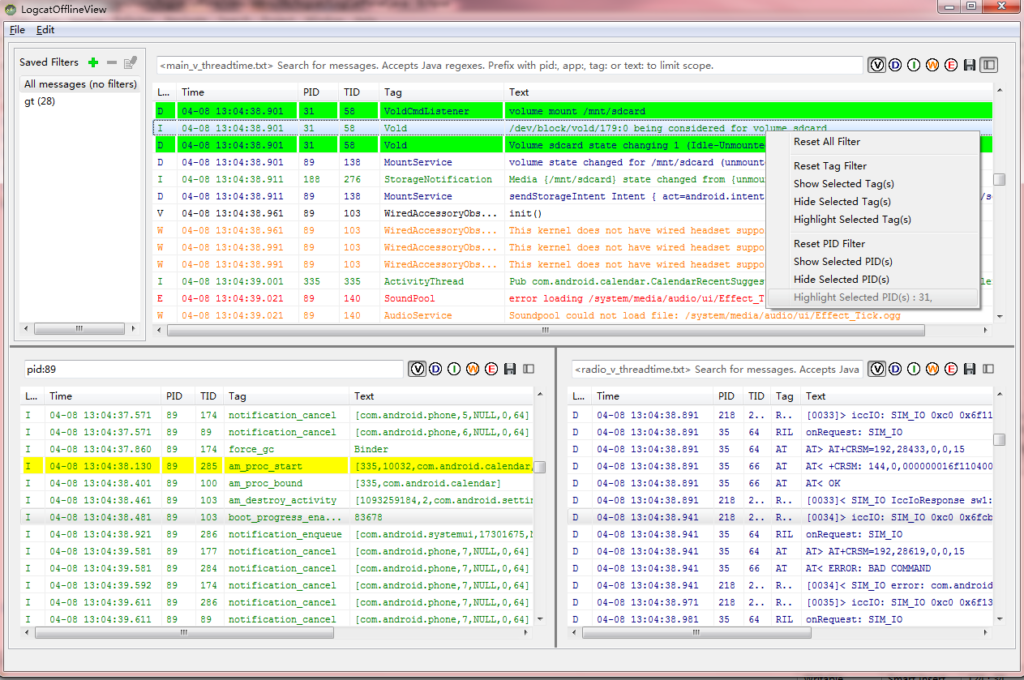Click pid:89 panel horizontal scrollbar thumb
1024x680 pixels.
tap(184, 632)
